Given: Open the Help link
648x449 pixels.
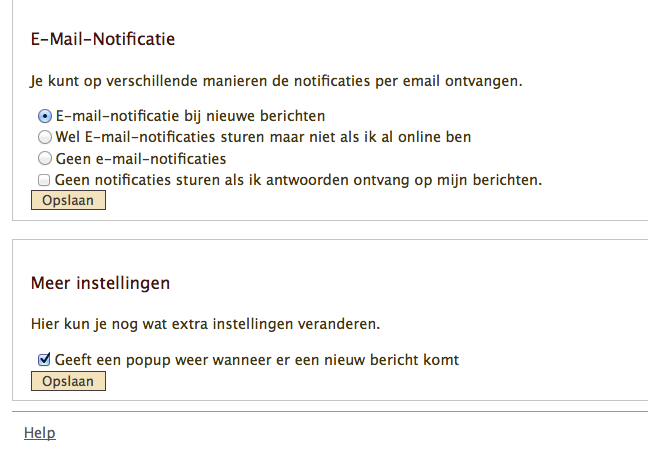Looking at the screenshot, I should tap(39, 433).
